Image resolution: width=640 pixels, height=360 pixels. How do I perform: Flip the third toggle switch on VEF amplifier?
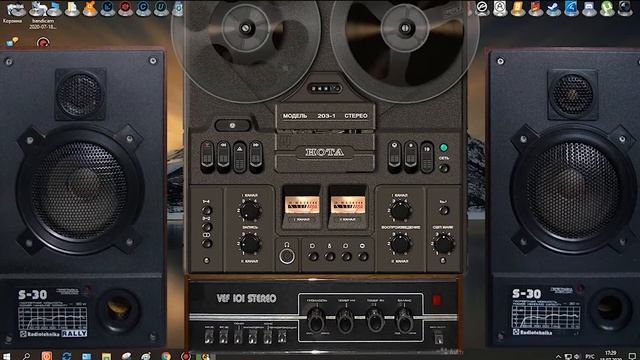coord(238,336)
